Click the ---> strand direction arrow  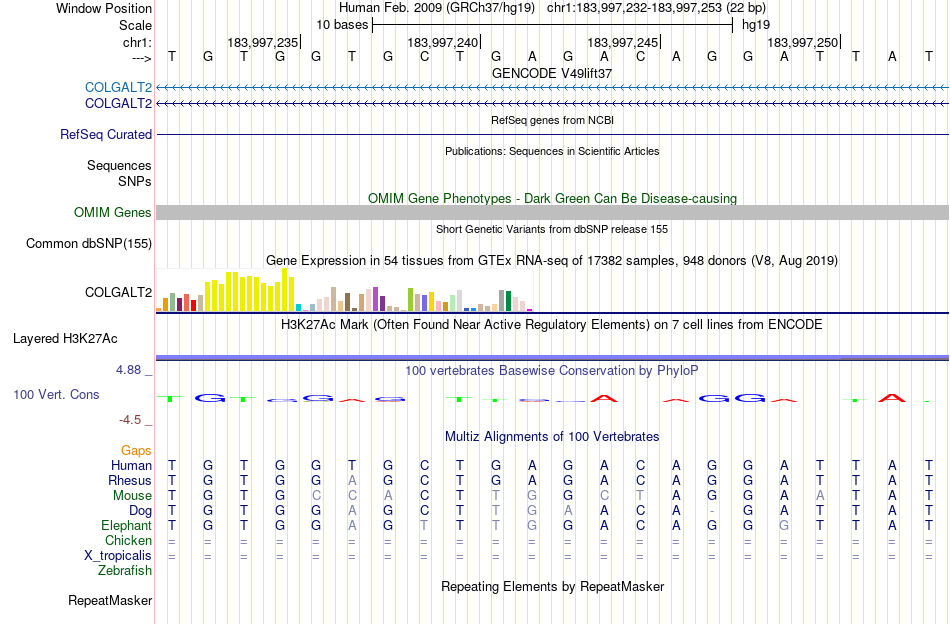(x=142, y=58)
